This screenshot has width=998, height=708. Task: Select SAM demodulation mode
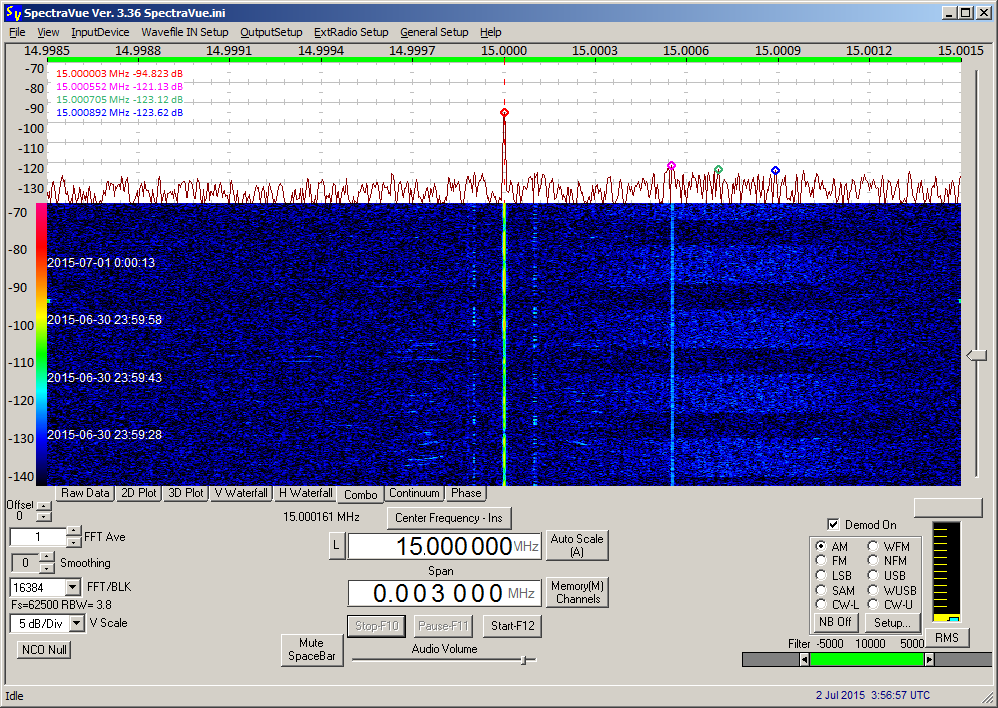821,590
